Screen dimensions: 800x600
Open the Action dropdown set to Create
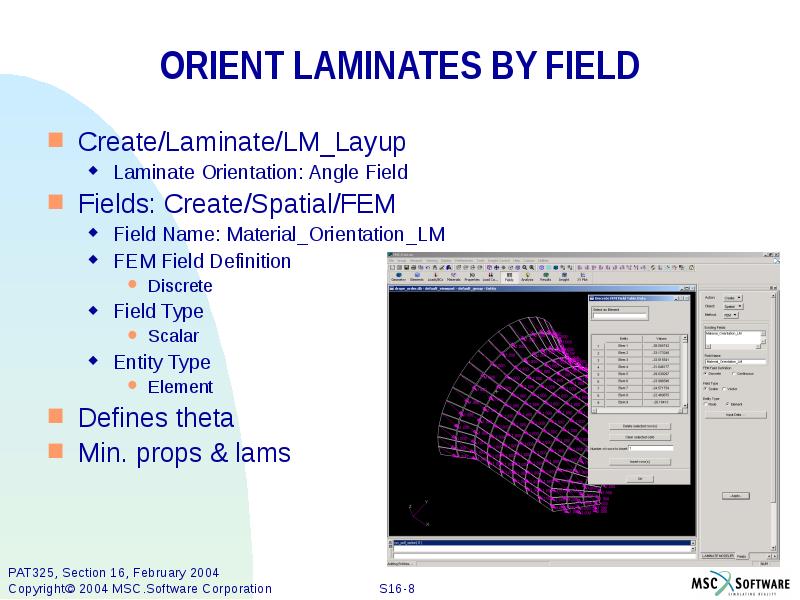[x=732, y=298]
